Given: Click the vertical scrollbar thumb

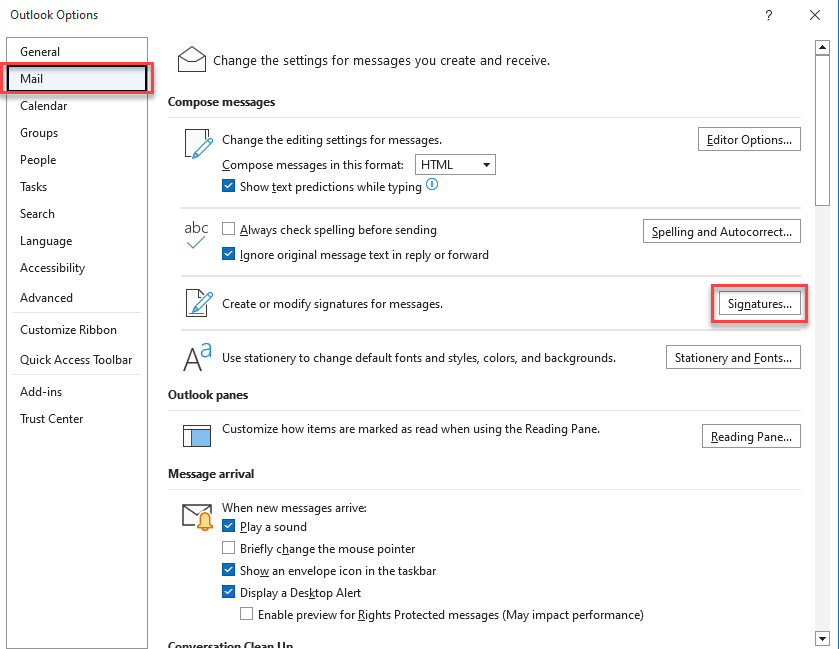Looking at the screenshot, I should (x=822, y=130).
